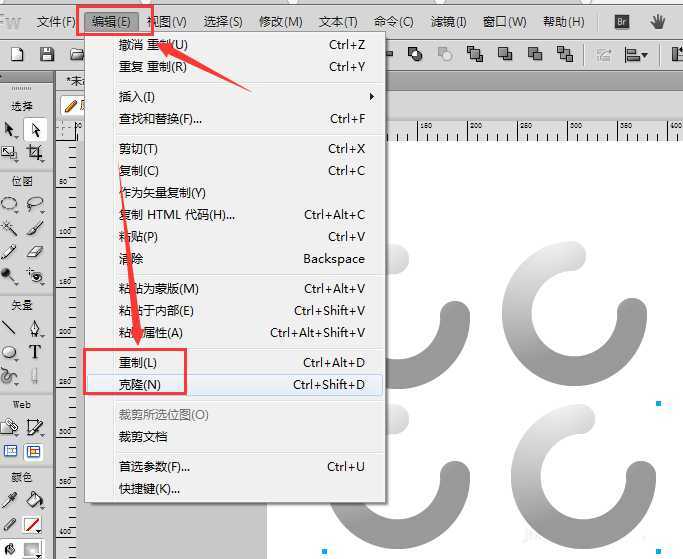Viewport: 683px width, 559px height.
Task: Choose 重制(L) from Edit menu
Action: [x=235, y=363]
